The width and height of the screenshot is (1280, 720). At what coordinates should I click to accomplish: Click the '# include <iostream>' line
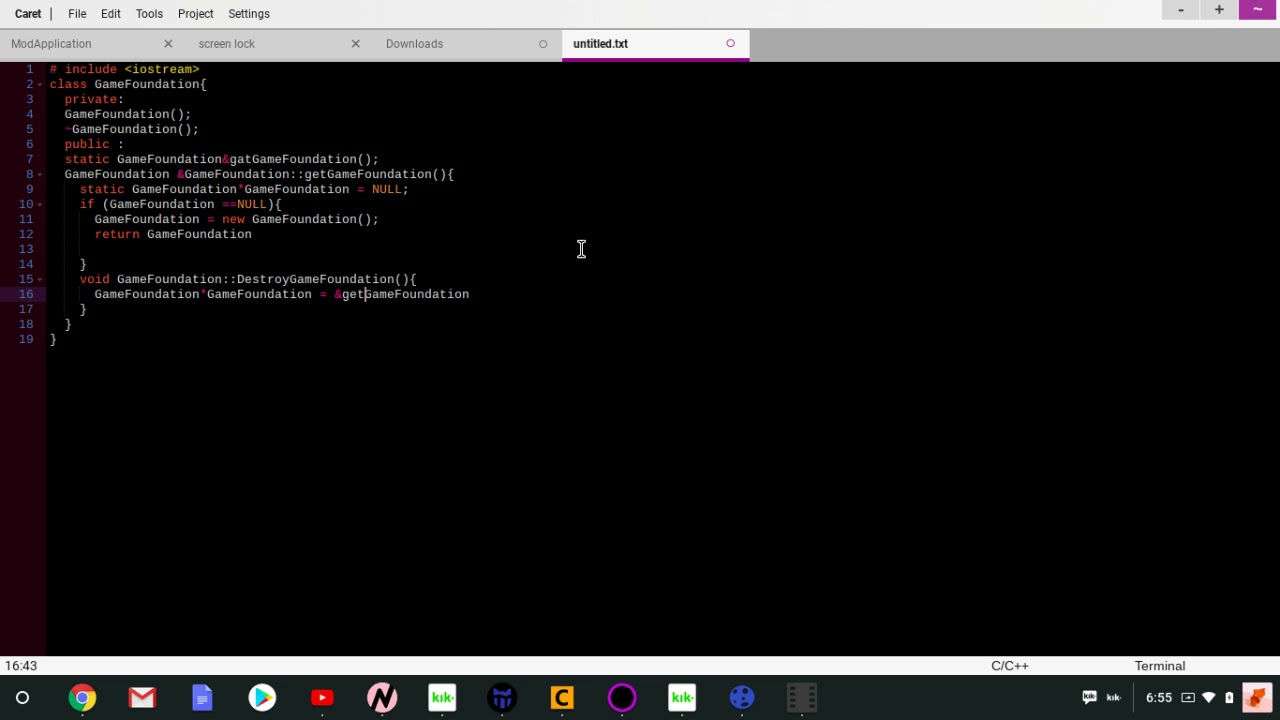124,69
